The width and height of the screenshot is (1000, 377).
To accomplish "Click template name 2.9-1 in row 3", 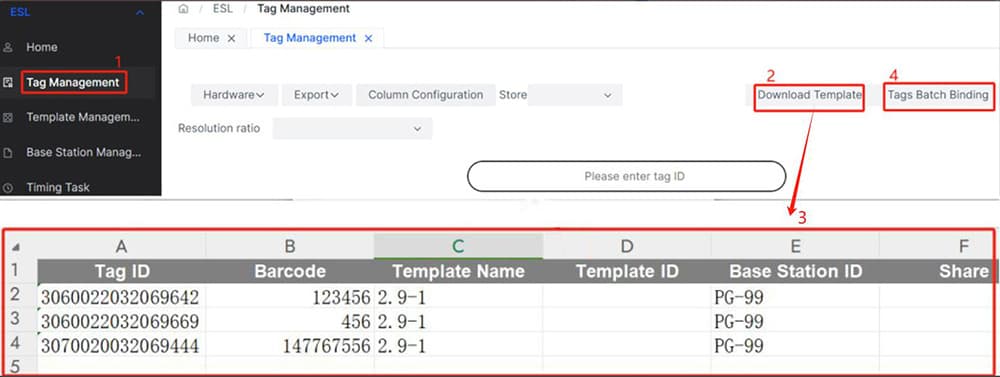I will [459, 320].
